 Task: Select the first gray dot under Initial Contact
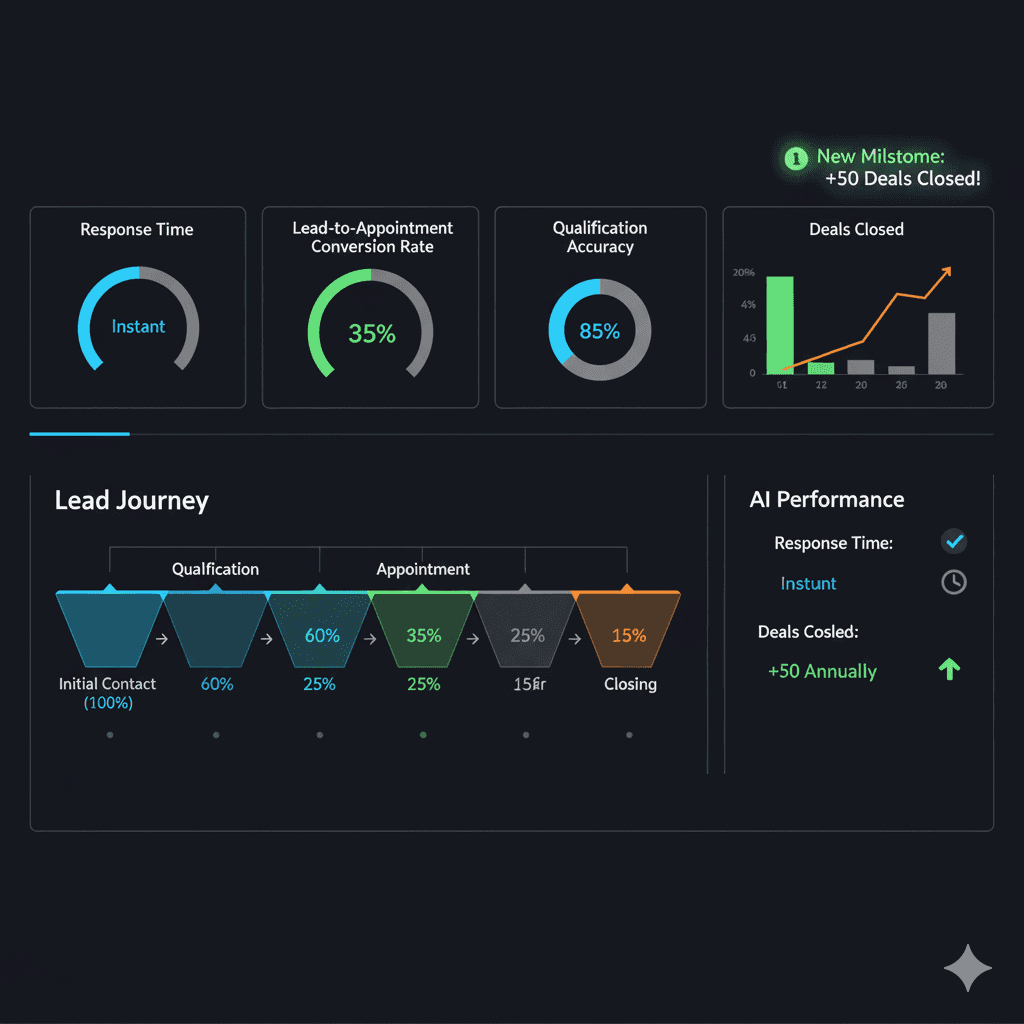(110, 734)
